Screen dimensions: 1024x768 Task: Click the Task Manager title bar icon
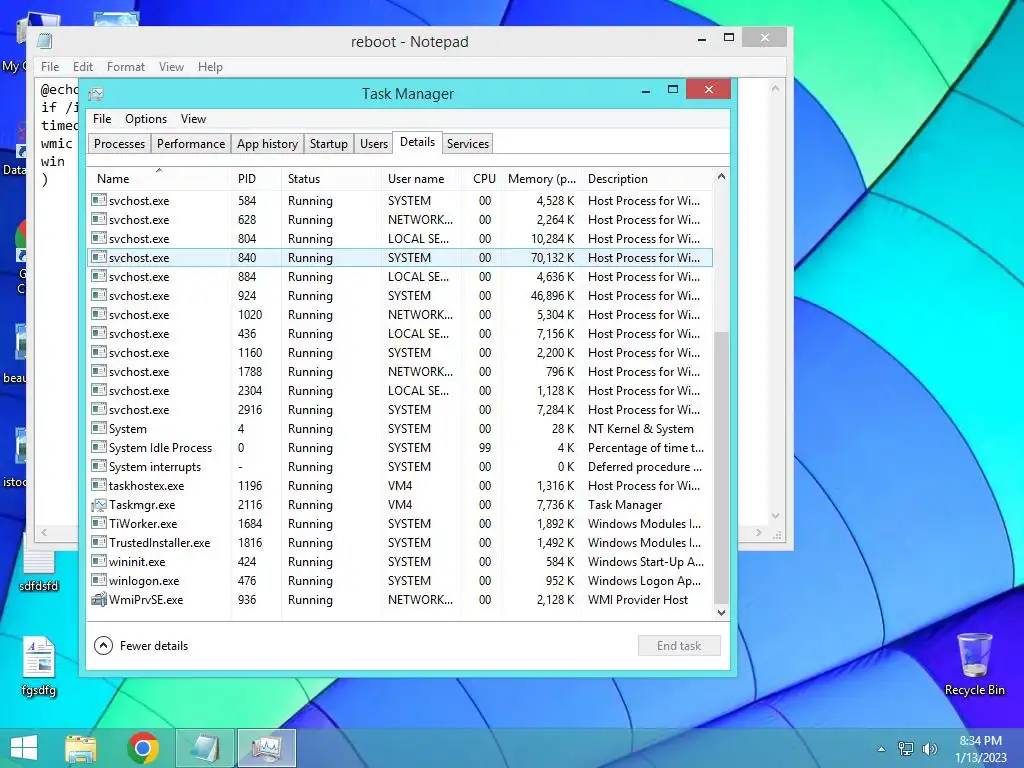[96, 94]
